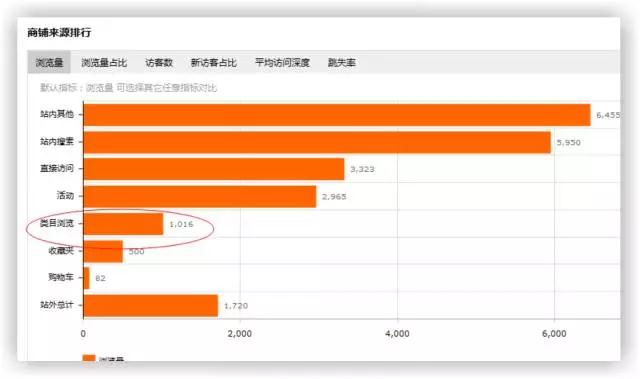Switch to the 浏览量占比 tab
Screen dimensions: 640x379
(x=104, y=62)
